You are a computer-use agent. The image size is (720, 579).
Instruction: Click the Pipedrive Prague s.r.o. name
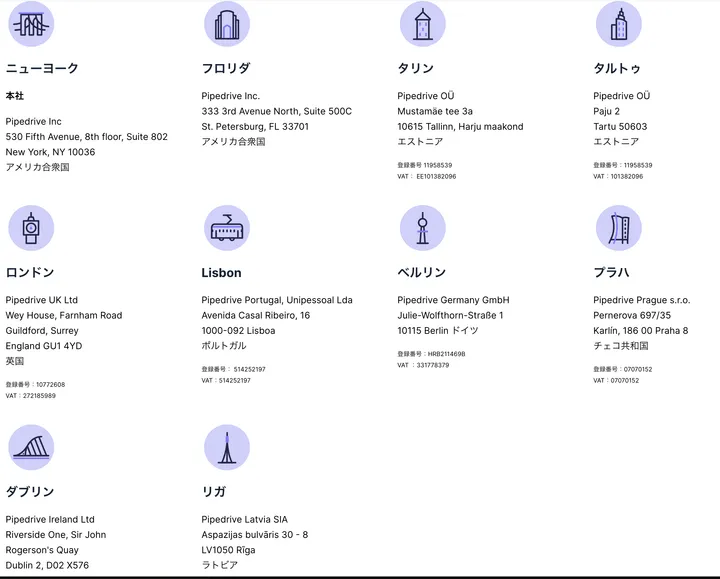(642, 300)
